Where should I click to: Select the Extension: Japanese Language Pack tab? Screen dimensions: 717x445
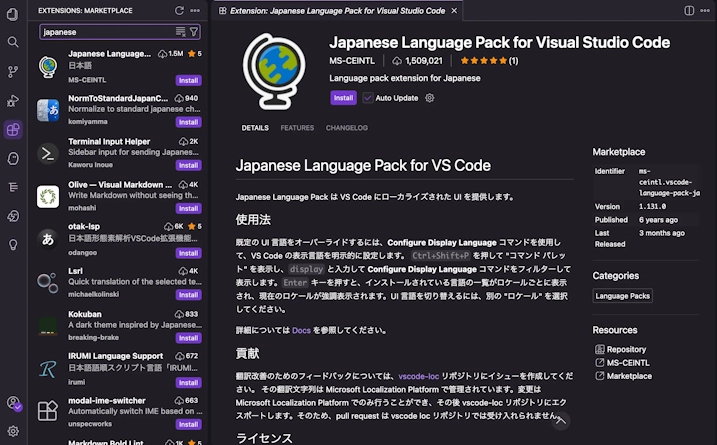pyautogui.click(x=337, y=11)
